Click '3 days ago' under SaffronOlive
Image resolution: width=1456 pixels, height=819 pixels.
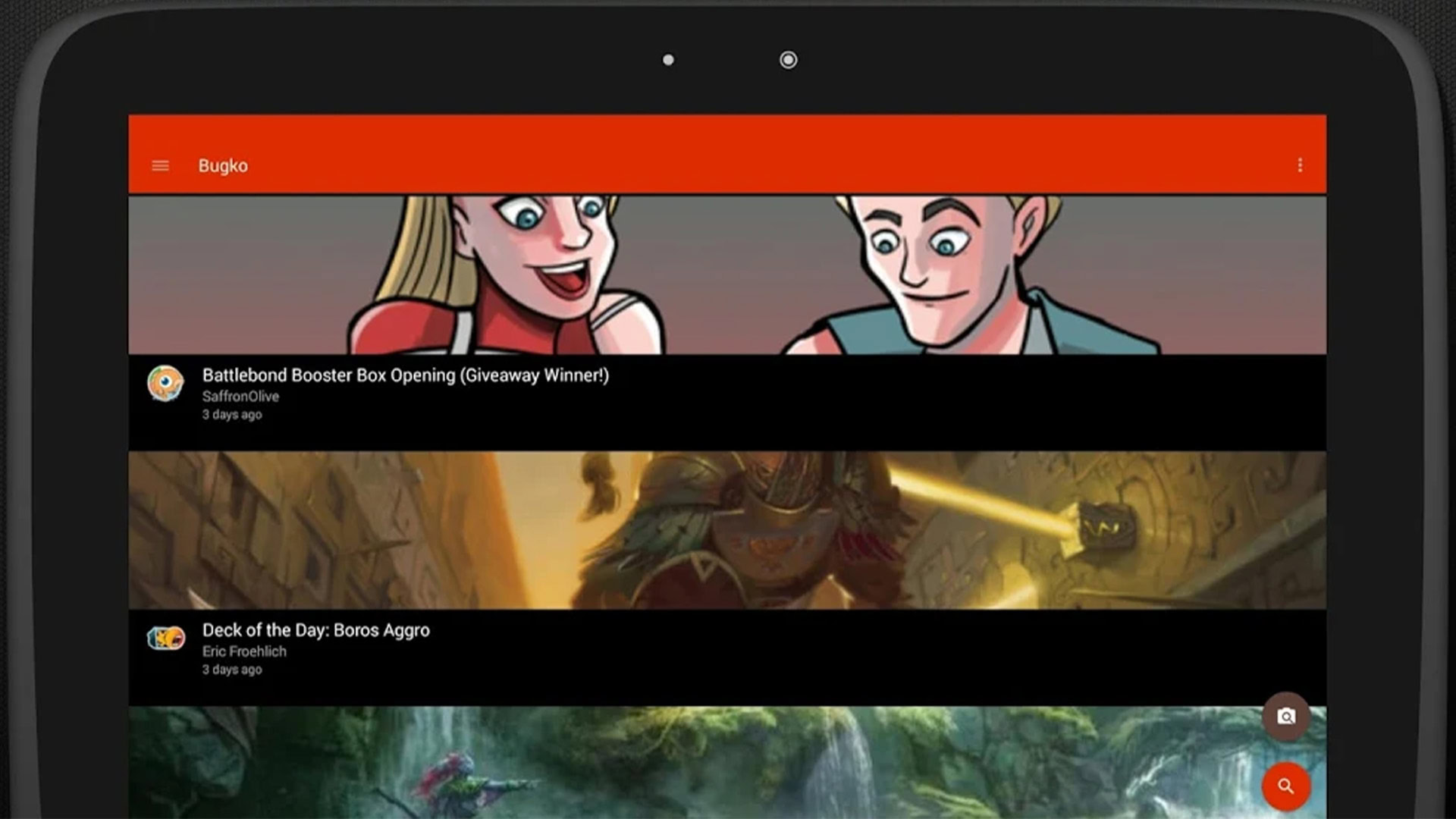point(232,415)
